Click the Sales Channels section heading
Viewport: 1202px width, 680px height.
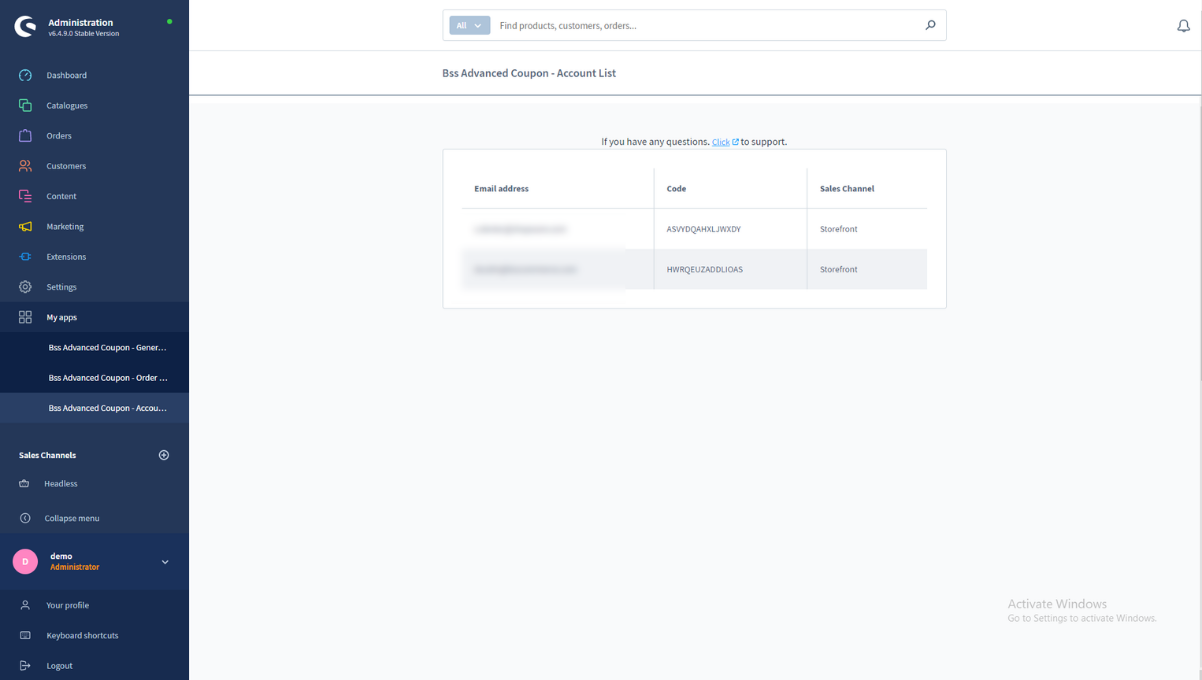[x=47, y=455]
